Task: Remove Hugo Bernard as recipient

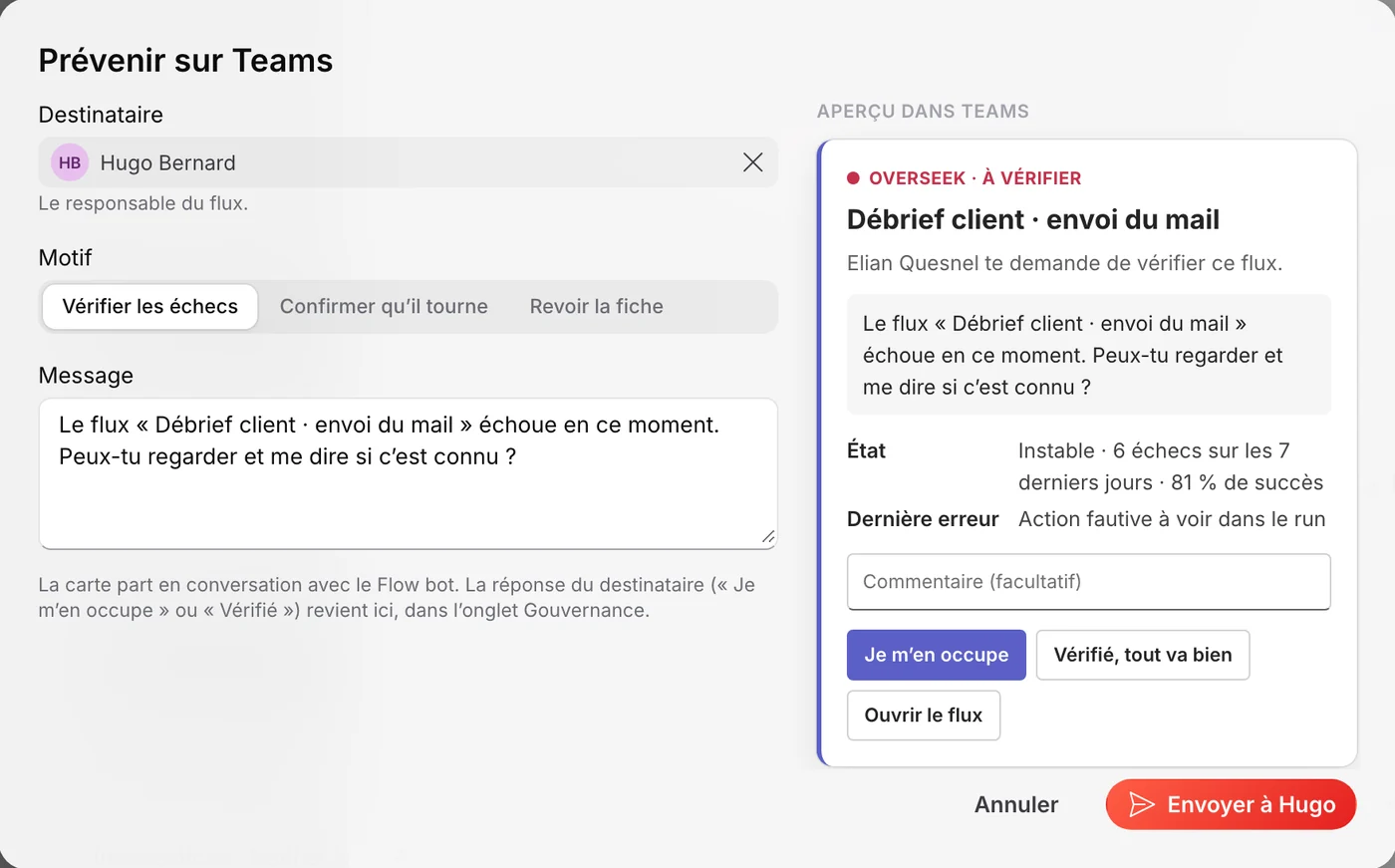Action: [752, 162]
